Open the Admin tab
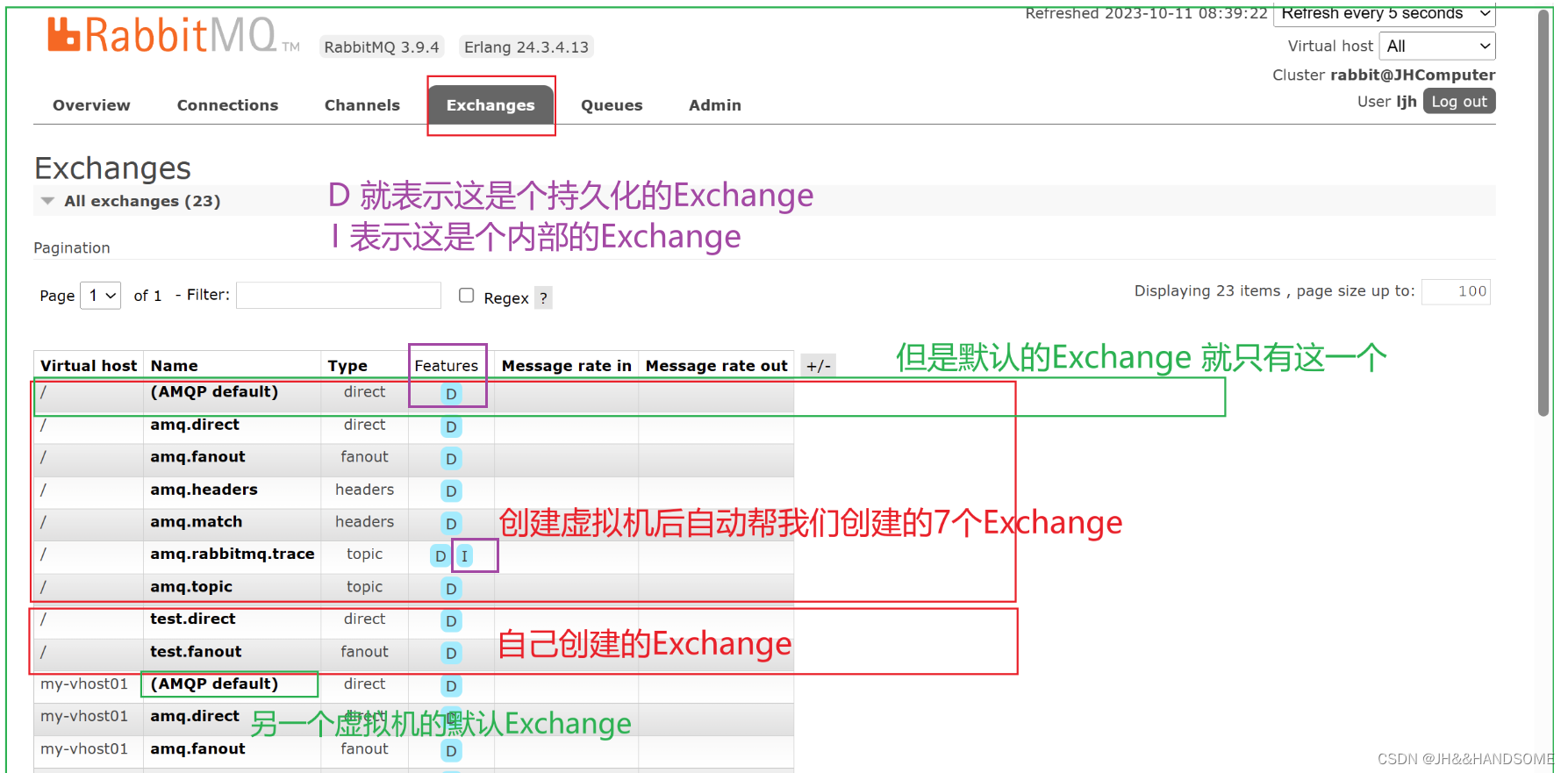The width and height of the screenshot is (1568, 773). tap(715, 105)
